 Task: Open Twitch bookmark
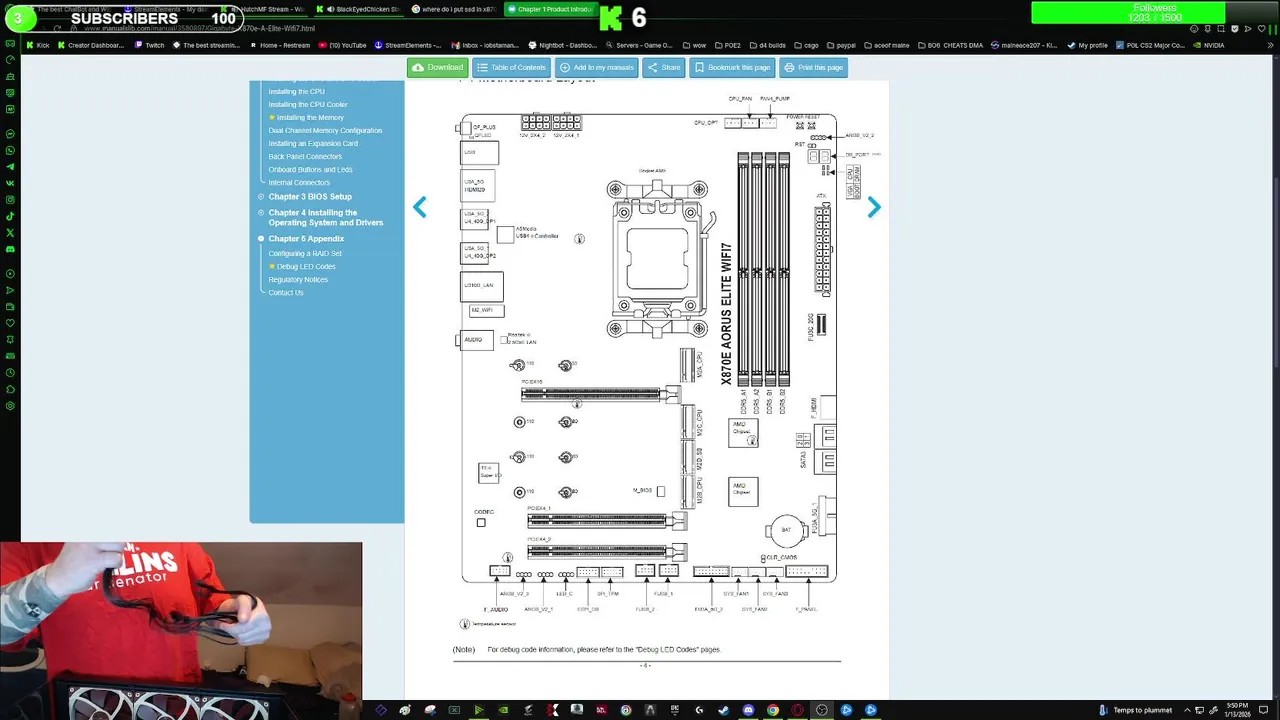(150, 45)
